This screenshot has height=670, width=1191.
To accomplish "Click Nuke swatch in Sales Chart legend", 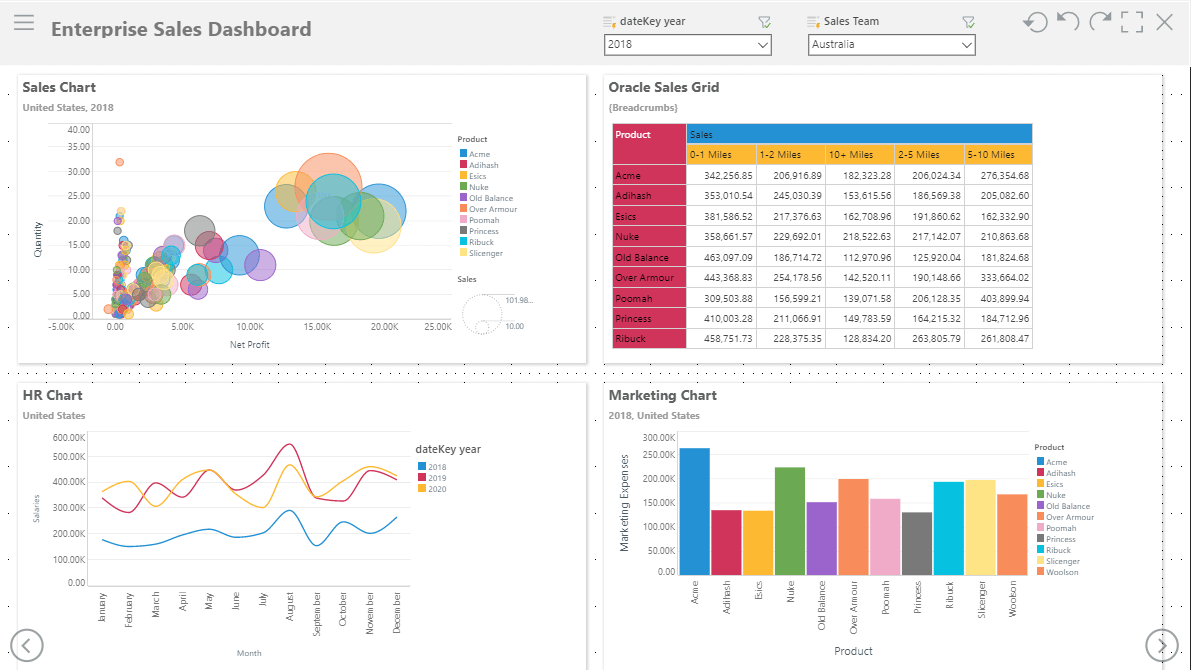I will (463, 187).
